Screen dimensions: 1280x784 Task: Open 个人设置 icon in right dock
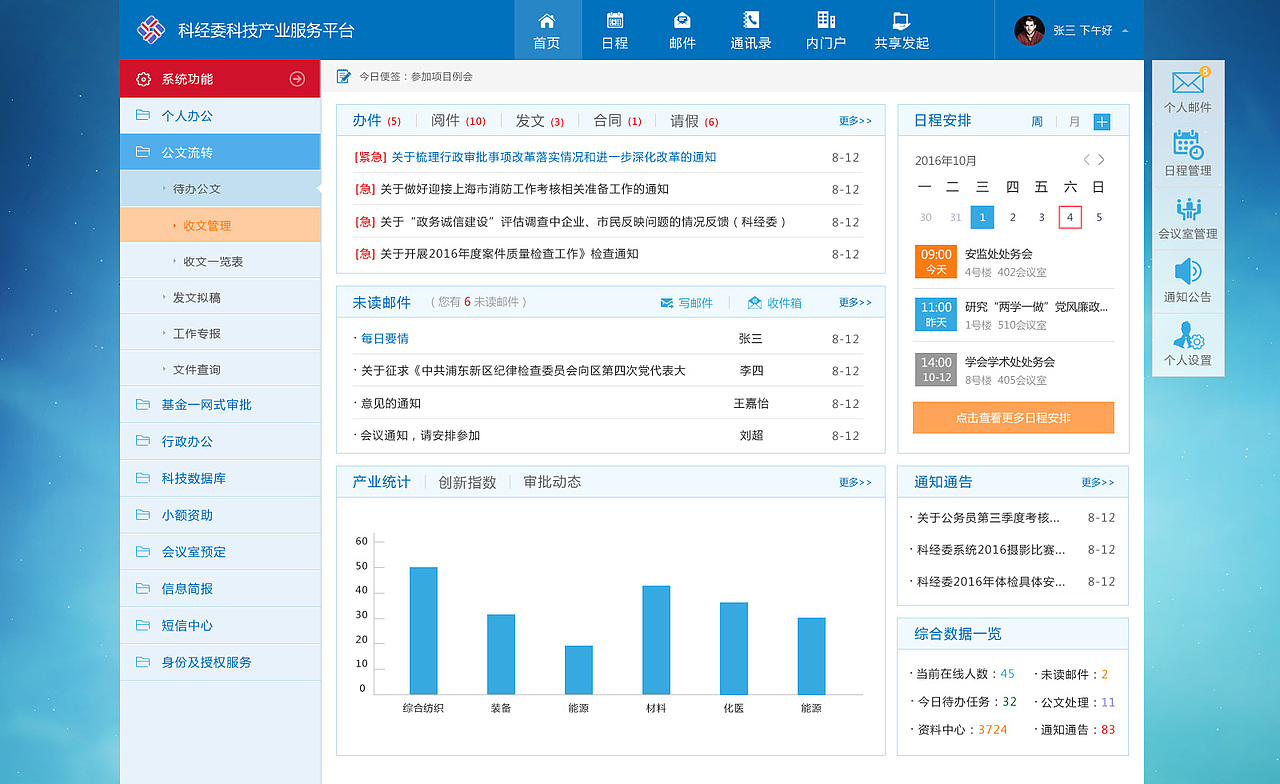click(1188, 334)
